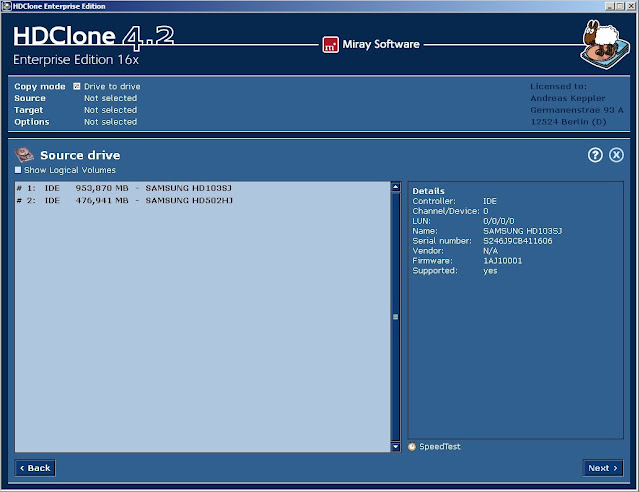Minimize the HDClone window
640x492 pixels.
pyautogui.click(x=610, y=6)
